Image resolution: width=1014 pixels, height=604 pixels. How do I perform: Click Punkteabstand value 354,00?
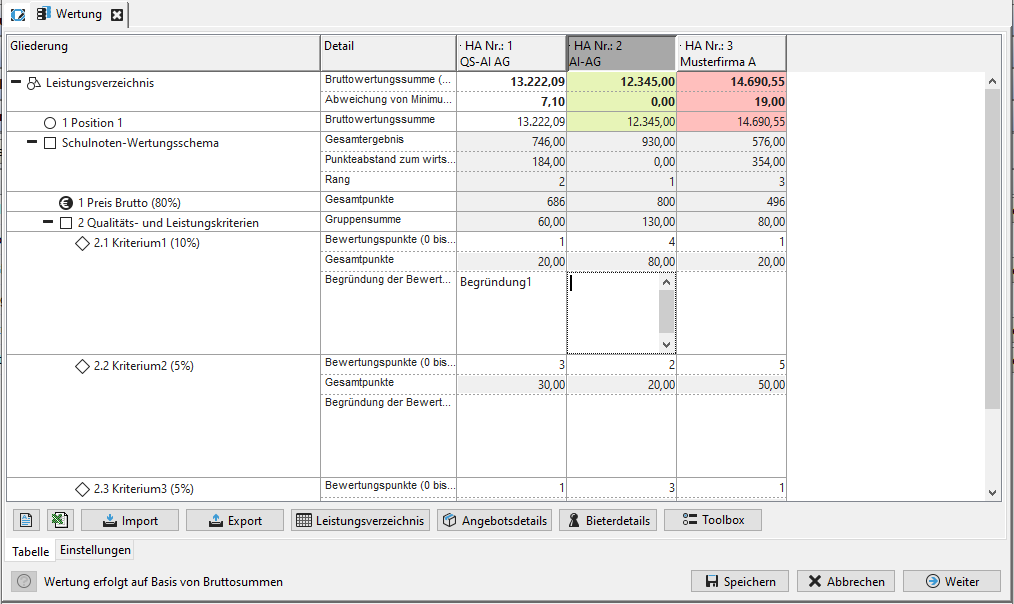pyautogui.click(x=732, y=162)
